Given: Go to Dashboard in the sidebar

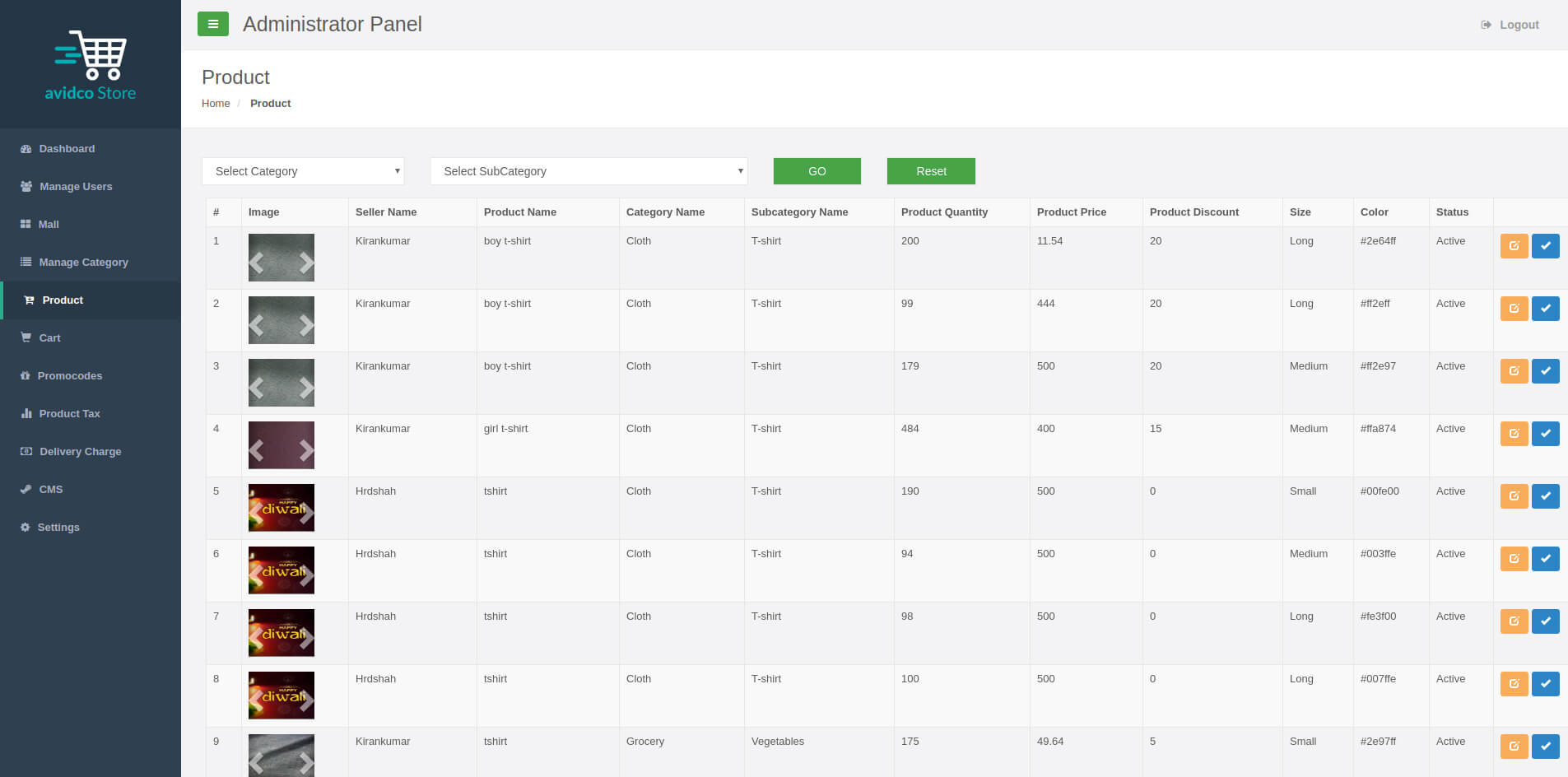Looking at the screenshot, I should click(67, 149).
